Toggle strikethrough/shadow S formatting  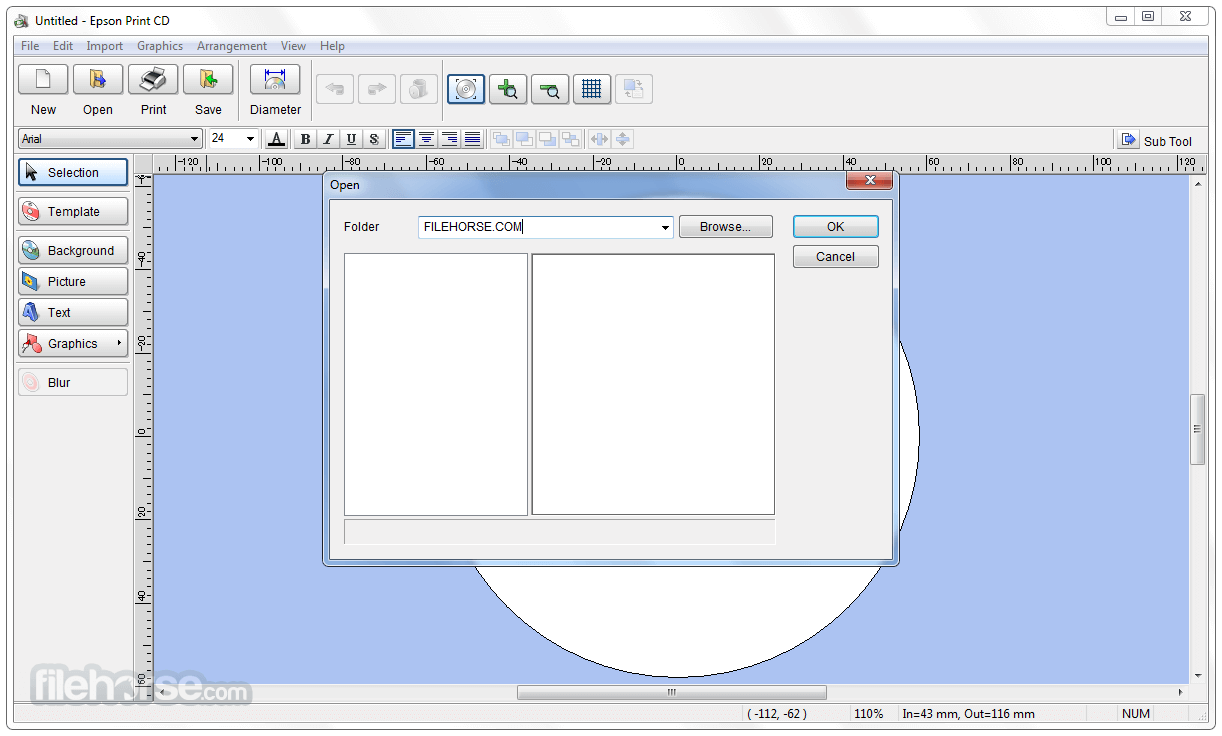point(374,139)
